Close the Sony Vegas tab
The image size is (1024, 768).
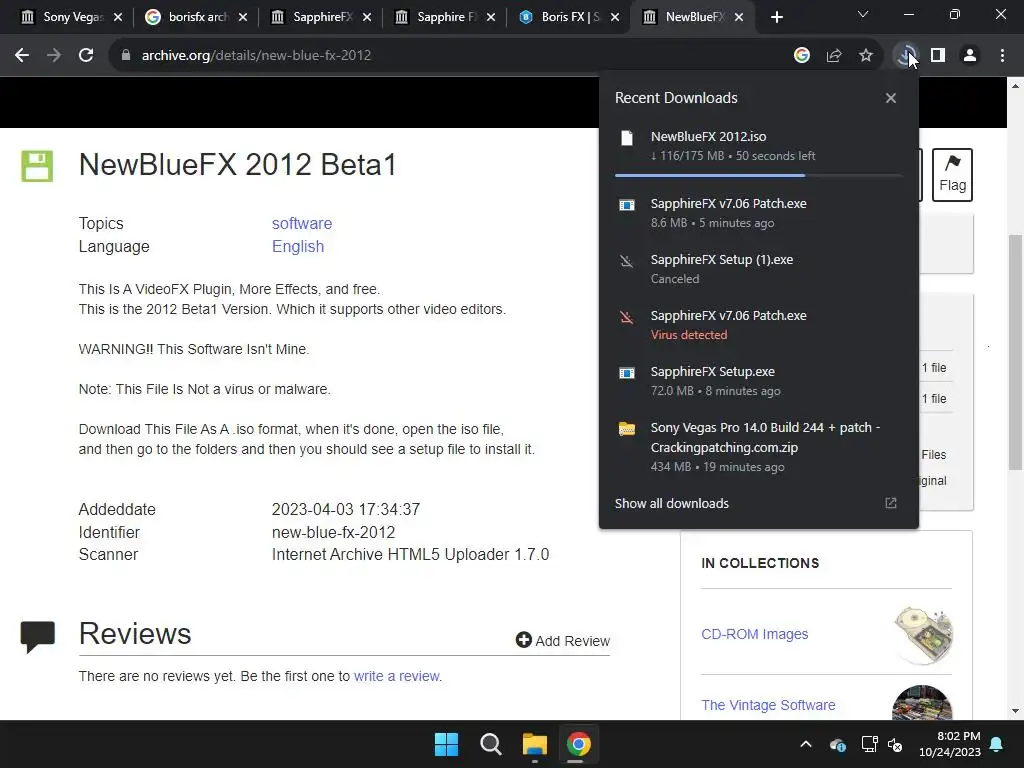[x=118, y=17]
